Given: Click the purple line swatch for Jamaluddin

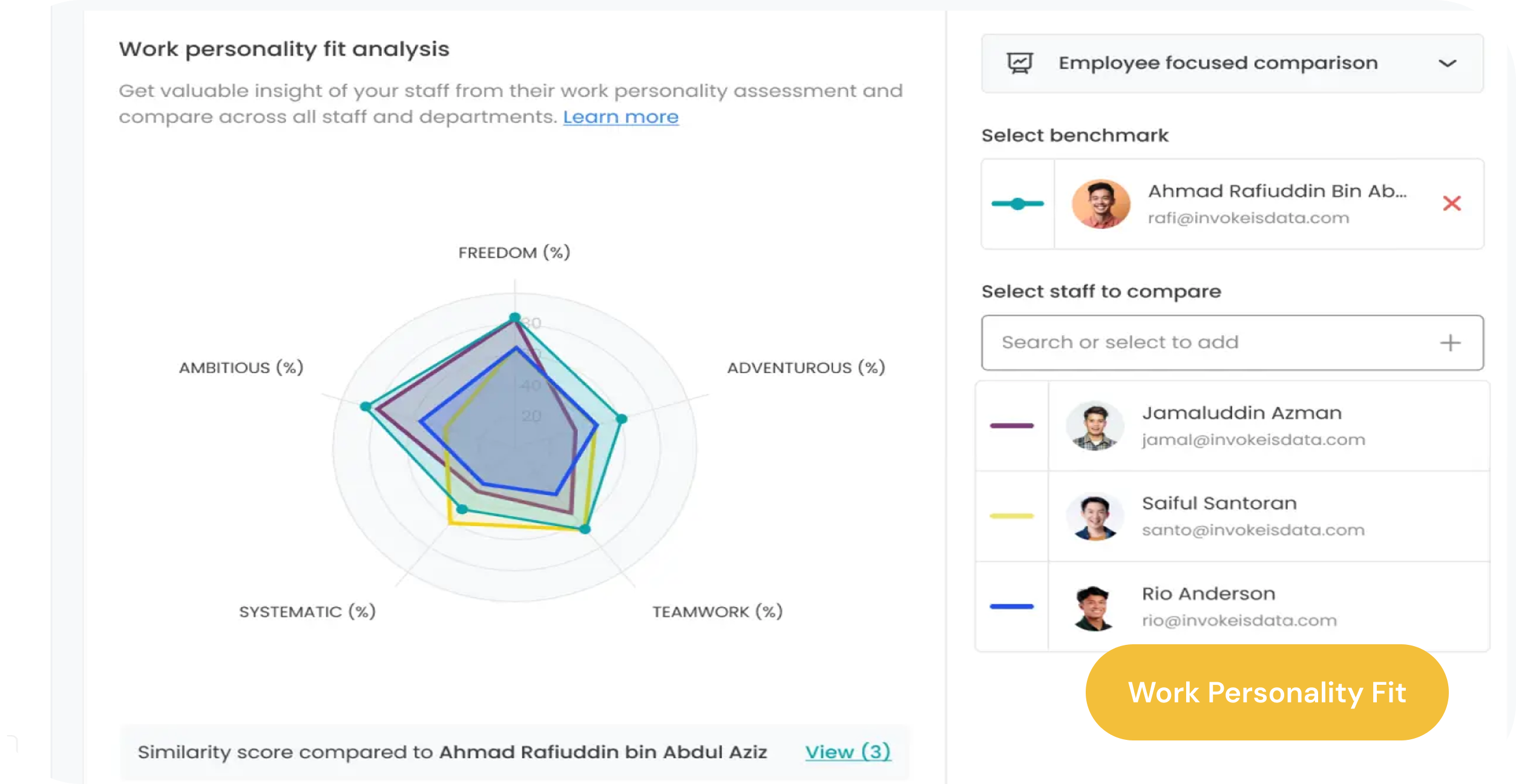Looking at the screenshot, I should point(1012,426).
